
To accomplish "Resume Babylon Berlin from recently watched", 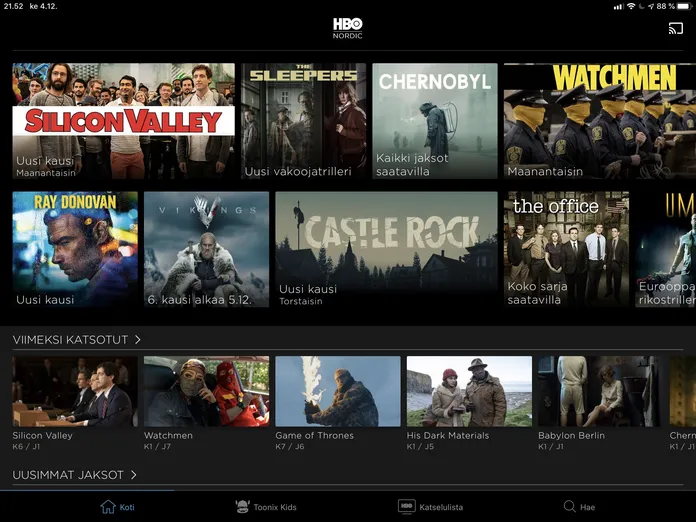I will tap(599, 391).
